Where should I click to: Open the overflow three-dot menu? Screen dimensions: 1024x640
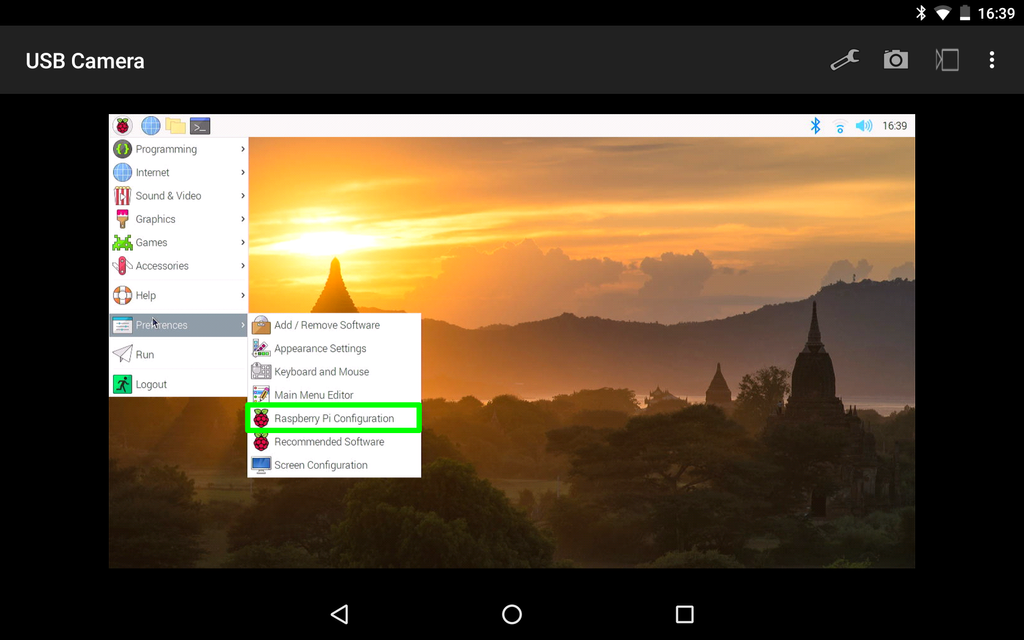point(992,60)
